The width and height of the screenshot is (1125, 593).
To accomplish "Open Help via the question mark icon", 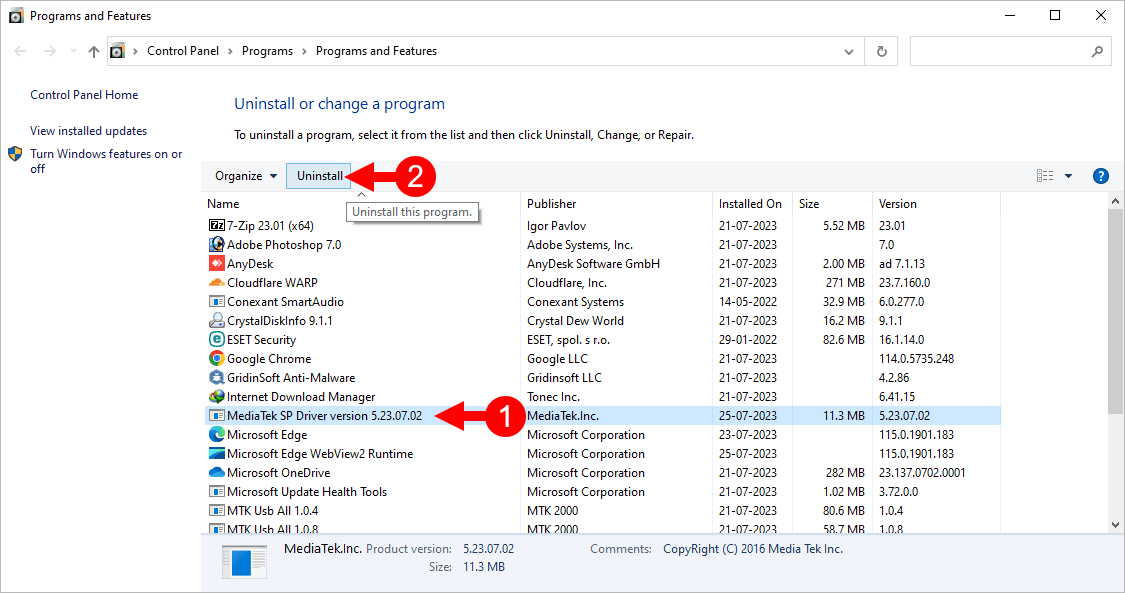I will tap(1100, 175).
